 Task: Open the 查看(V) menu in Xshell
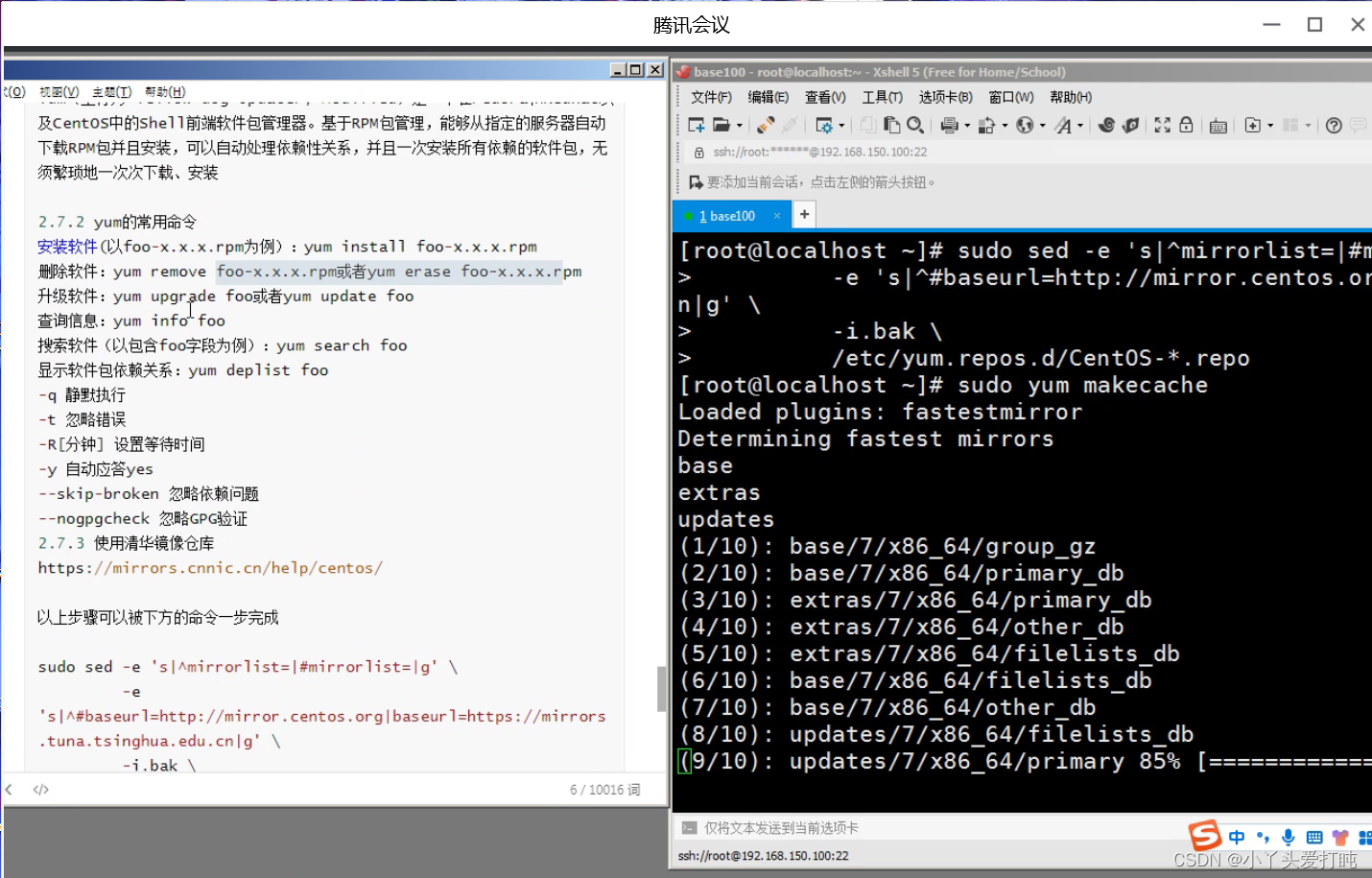click(825, 97)
